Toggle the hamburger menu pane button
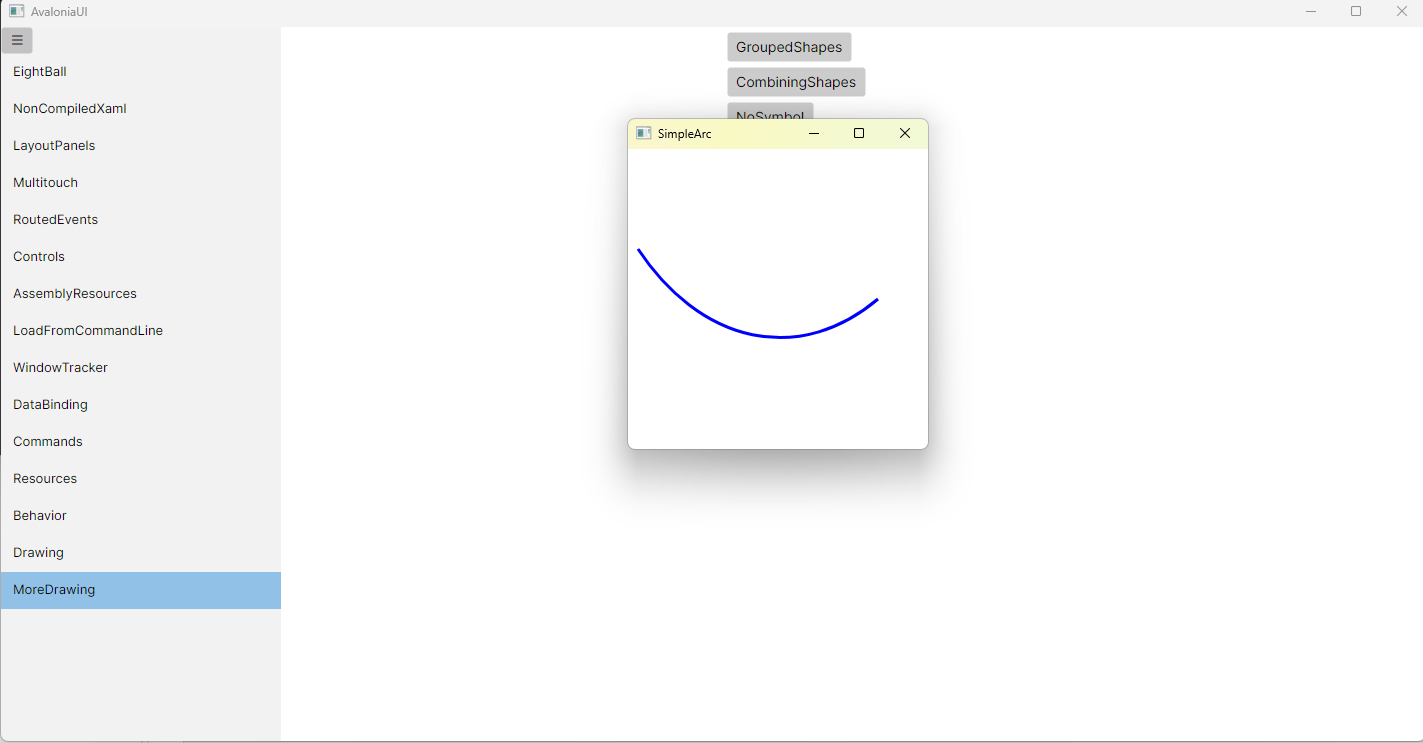1423x743 pixels. pyautogui.click(x=17, y=41)
